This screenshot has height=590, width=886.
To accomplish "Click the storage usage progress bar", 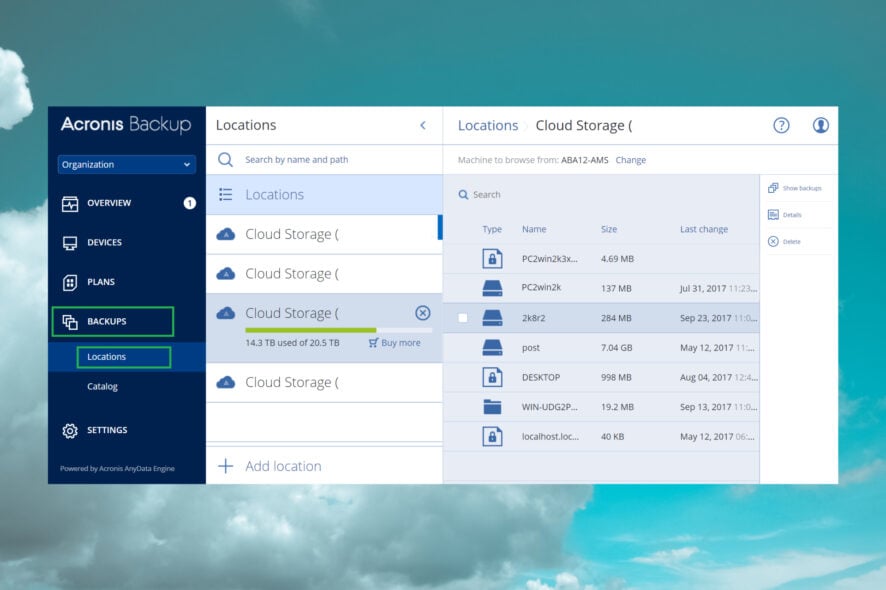I will click(x=338, y=330).
